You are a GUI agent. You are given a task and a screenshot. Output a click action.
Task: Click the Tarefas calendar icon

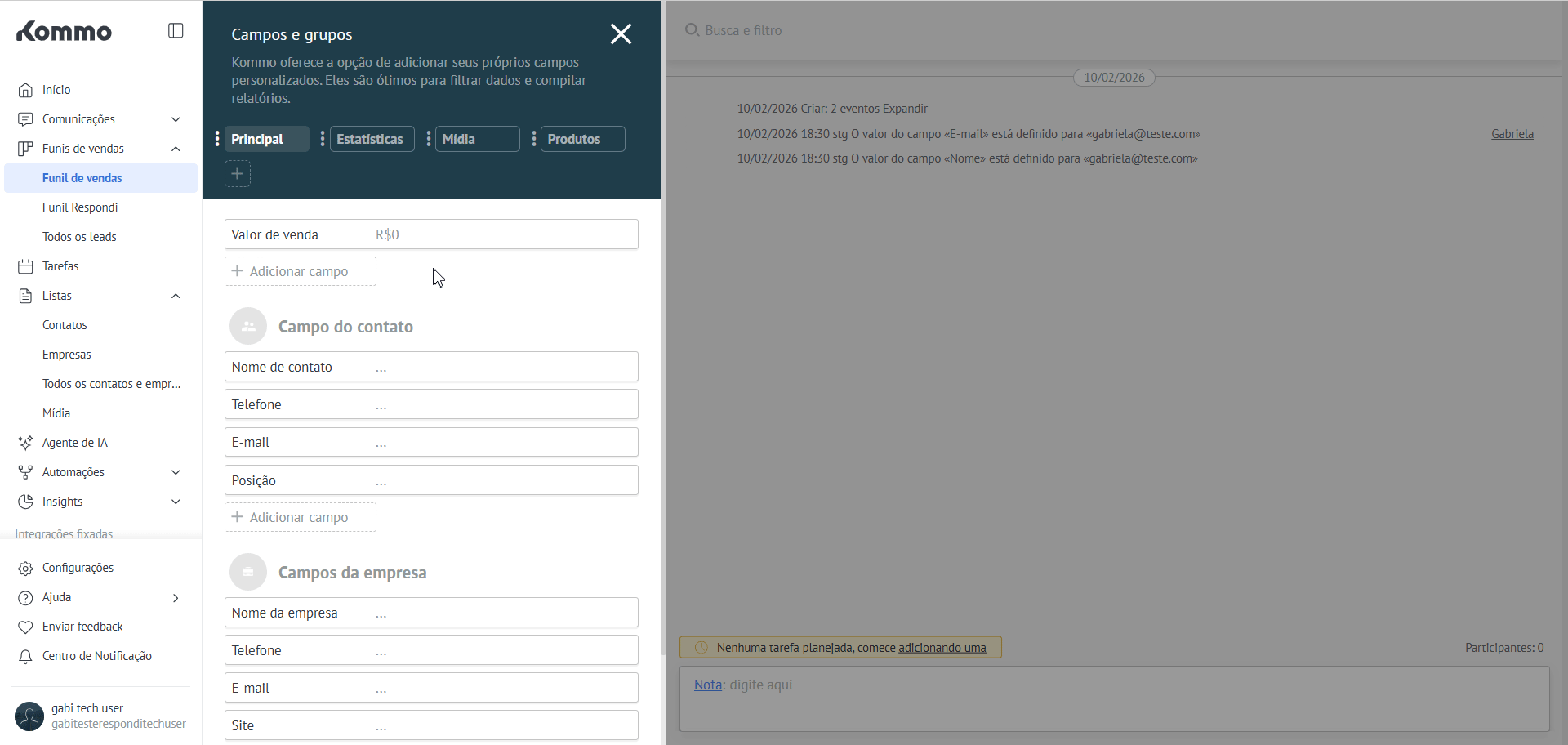pyautogui.click(x=25, y=266)
